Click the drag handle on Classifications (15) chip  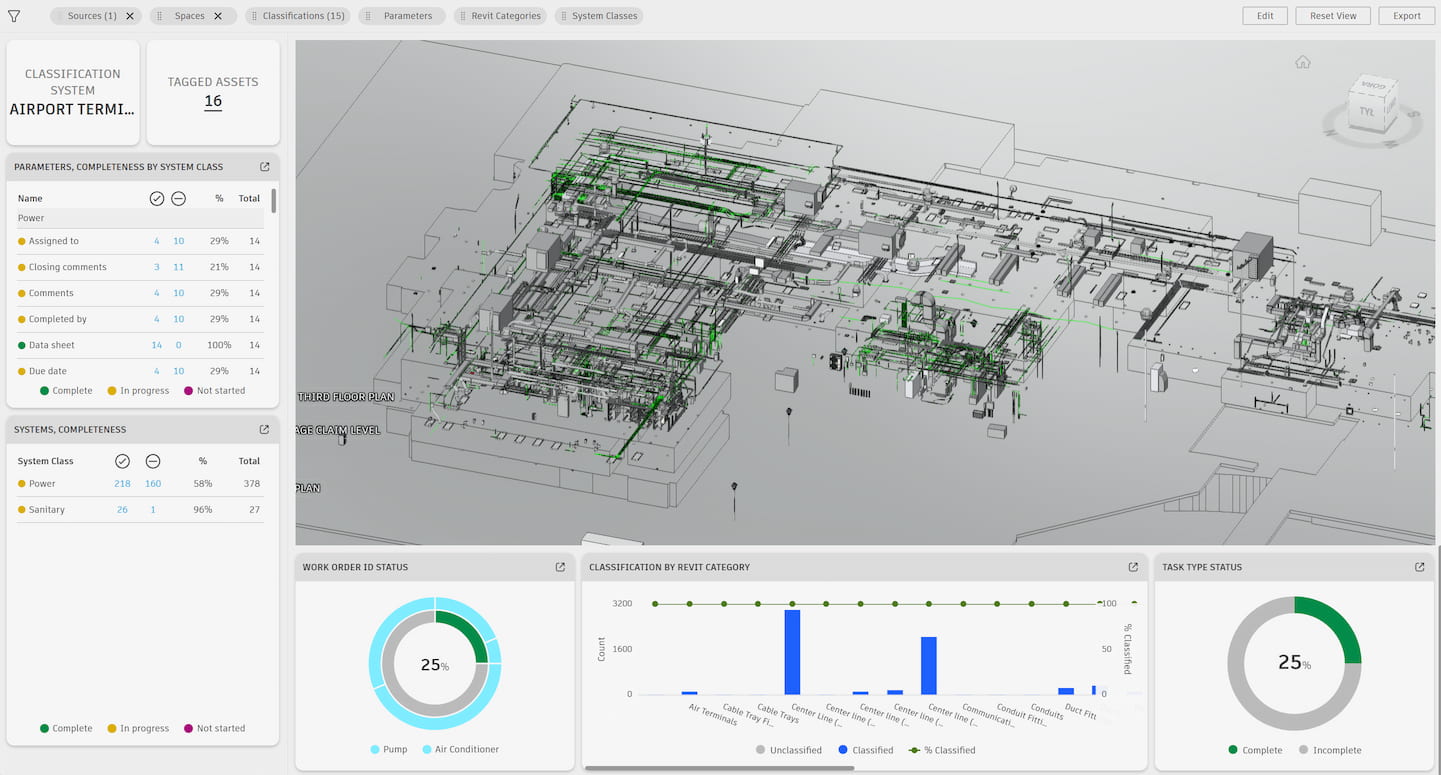coord(254,16)
